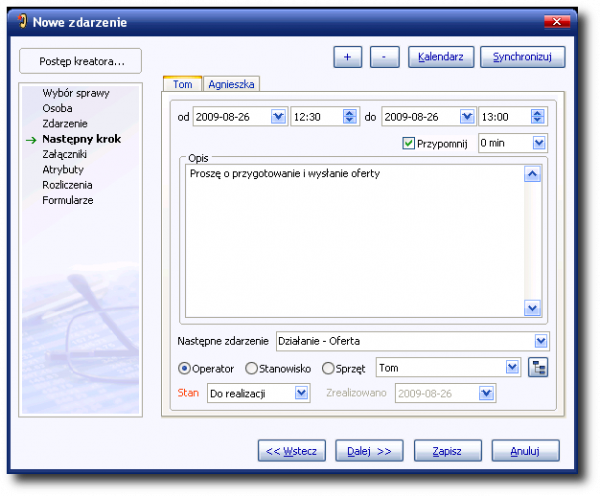600x496 pixels.
Task: Go to Załączniki step in wizard list
Action: pyautogui.click(x=66, y=154)
